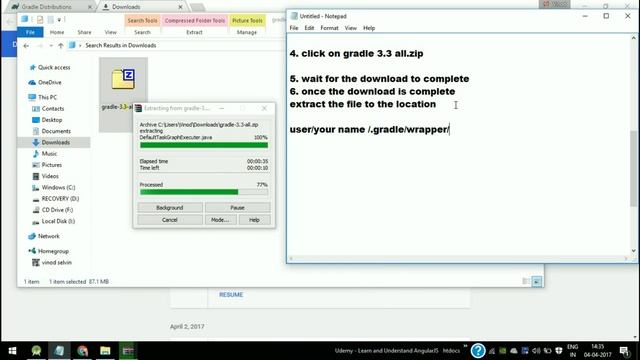
Task: Click the This PC monitor icon
Action: [x=32, y=97]
